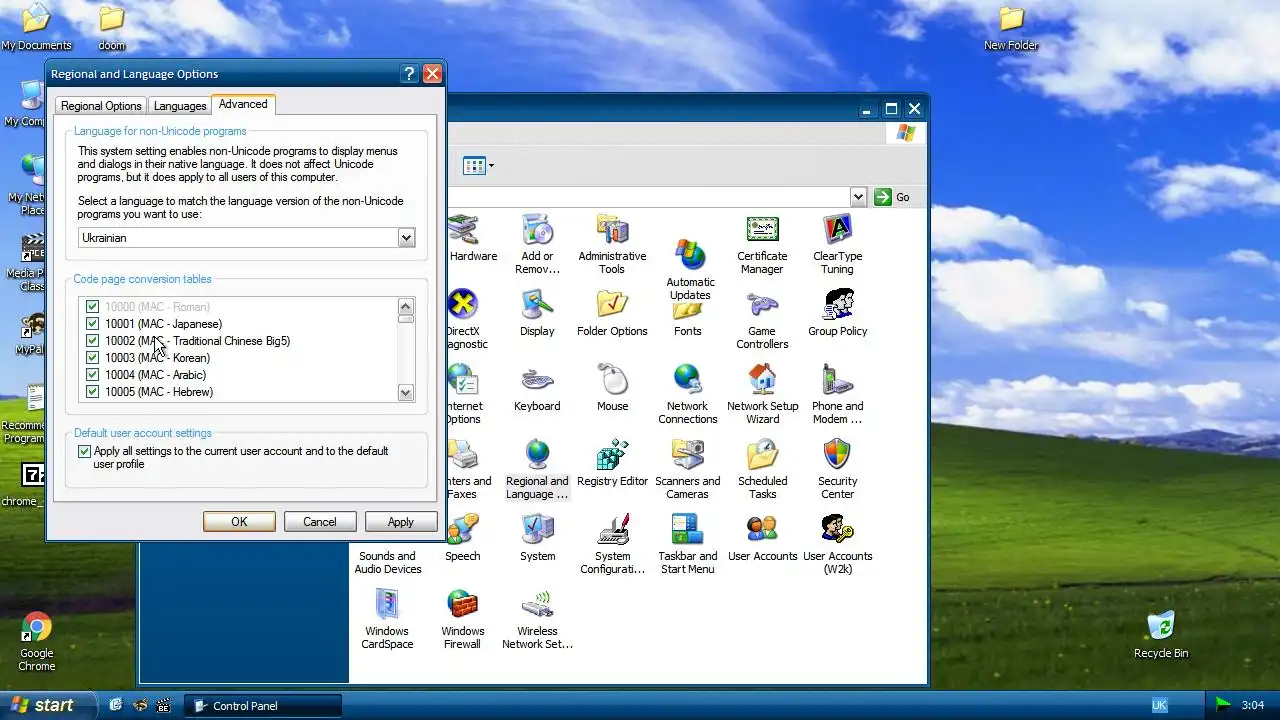Click the Apply button
The height and width of the screenshot is (720, 1280).
click(x=400, y=522)
